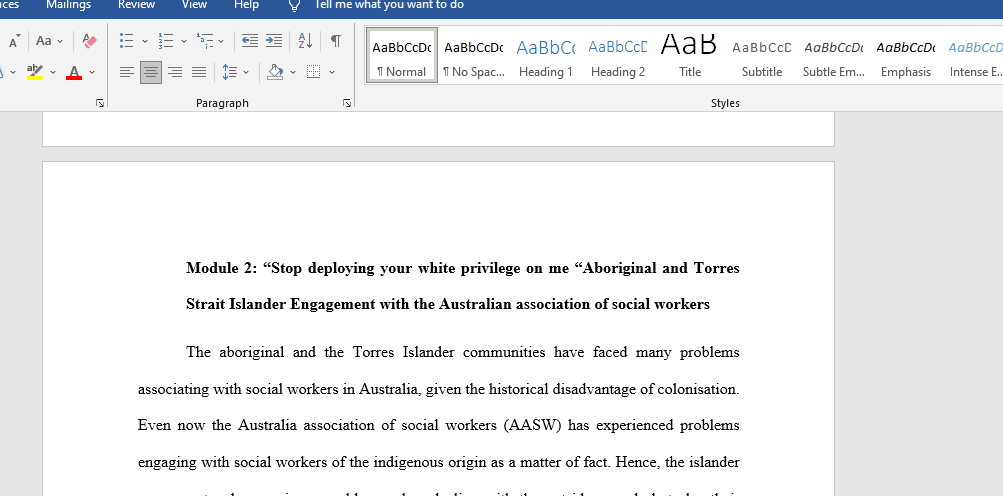Apply the No Spacing style

(474, 55)
